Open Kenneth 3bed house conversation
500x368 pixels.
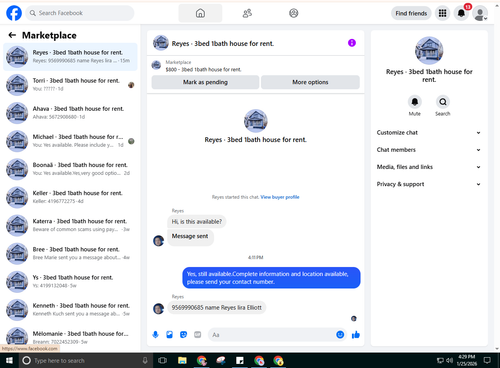70,310
